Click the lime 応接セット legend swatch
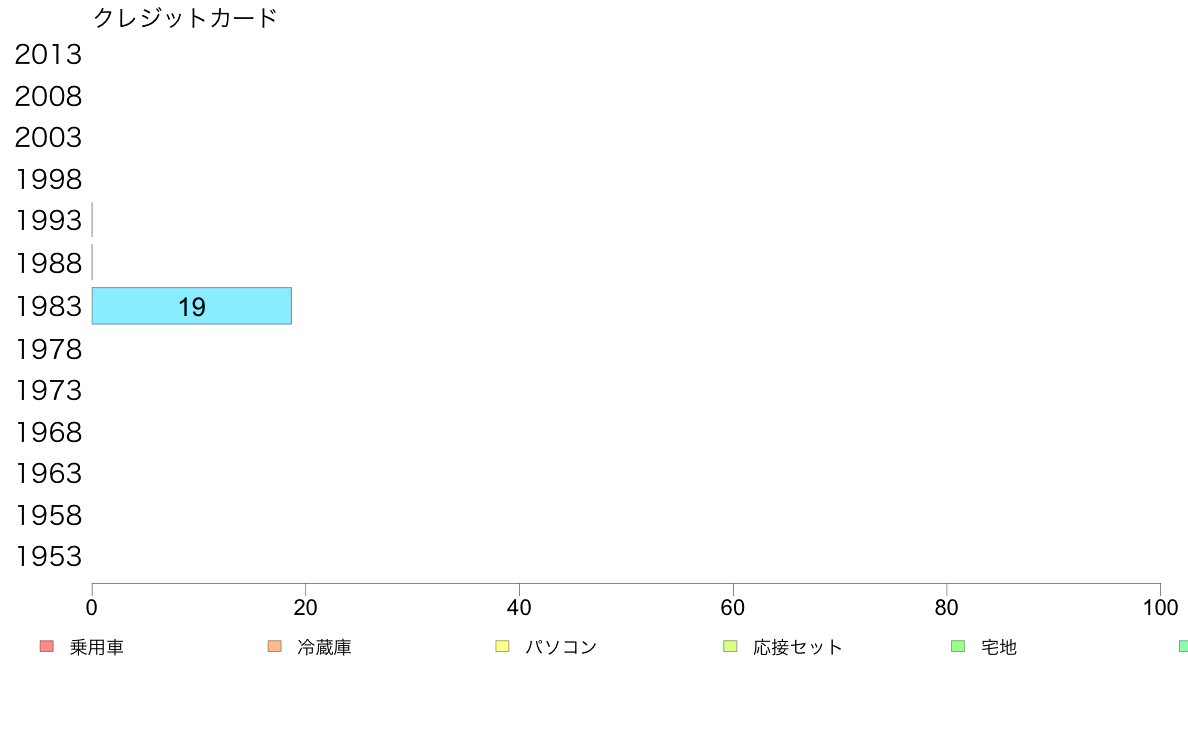1188x736 pixels. (730, 647)
